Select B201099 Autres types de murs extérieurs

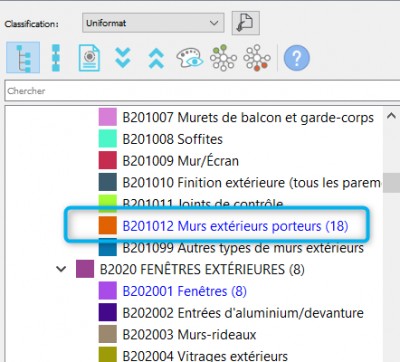click(243, 248)
